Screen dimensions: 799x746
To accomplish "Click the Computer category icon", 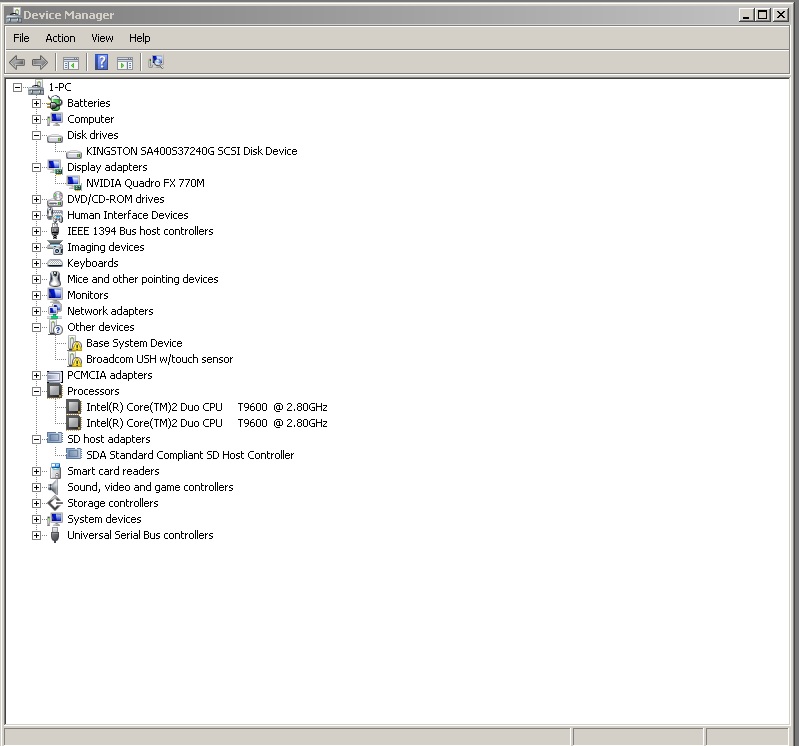I will pyautogui.click(x=55, y=119).
